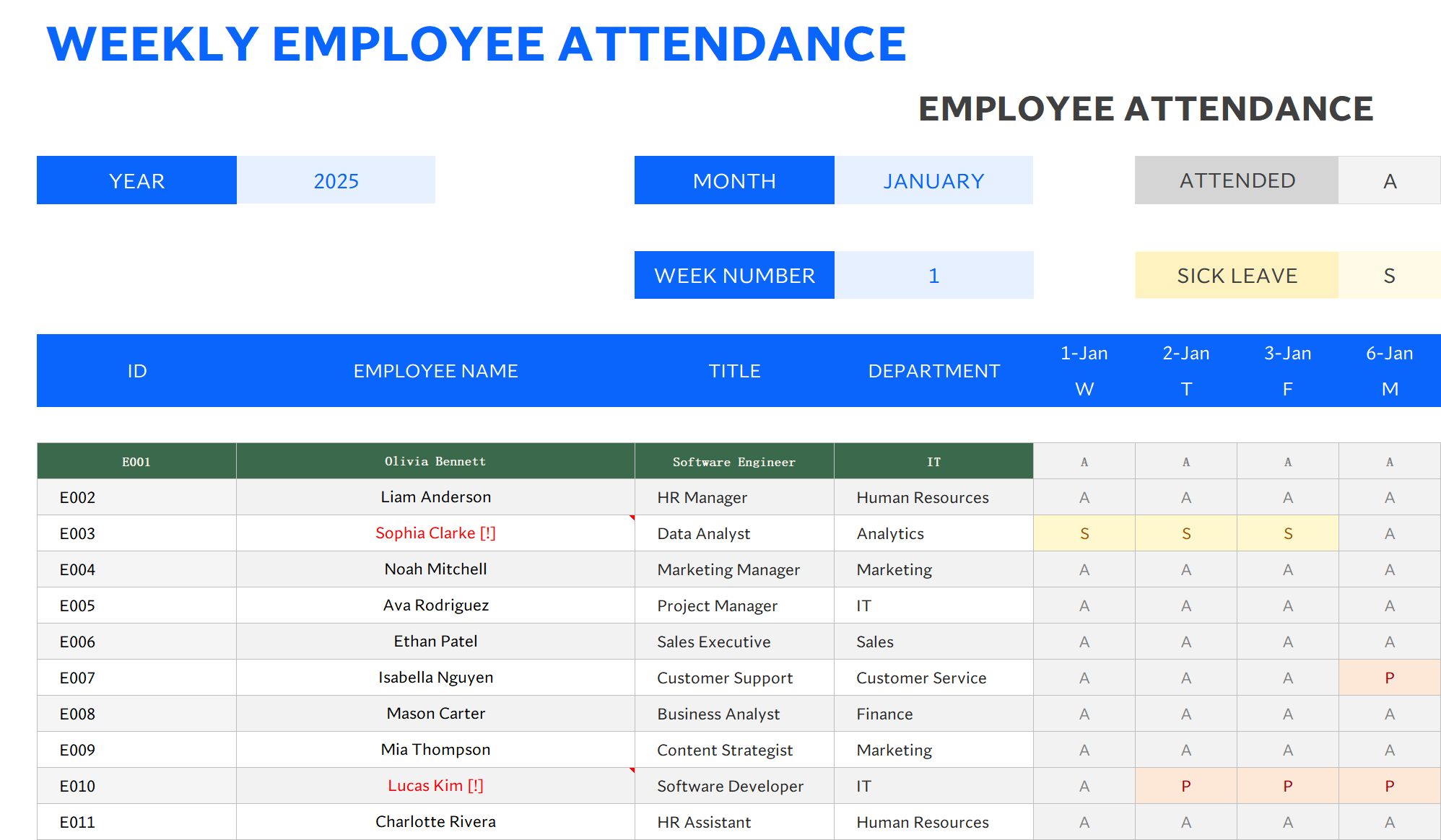
Task: Click Sophia Clarke's 1-Jan sick leave cell
Action: (x=1084, y=533)
